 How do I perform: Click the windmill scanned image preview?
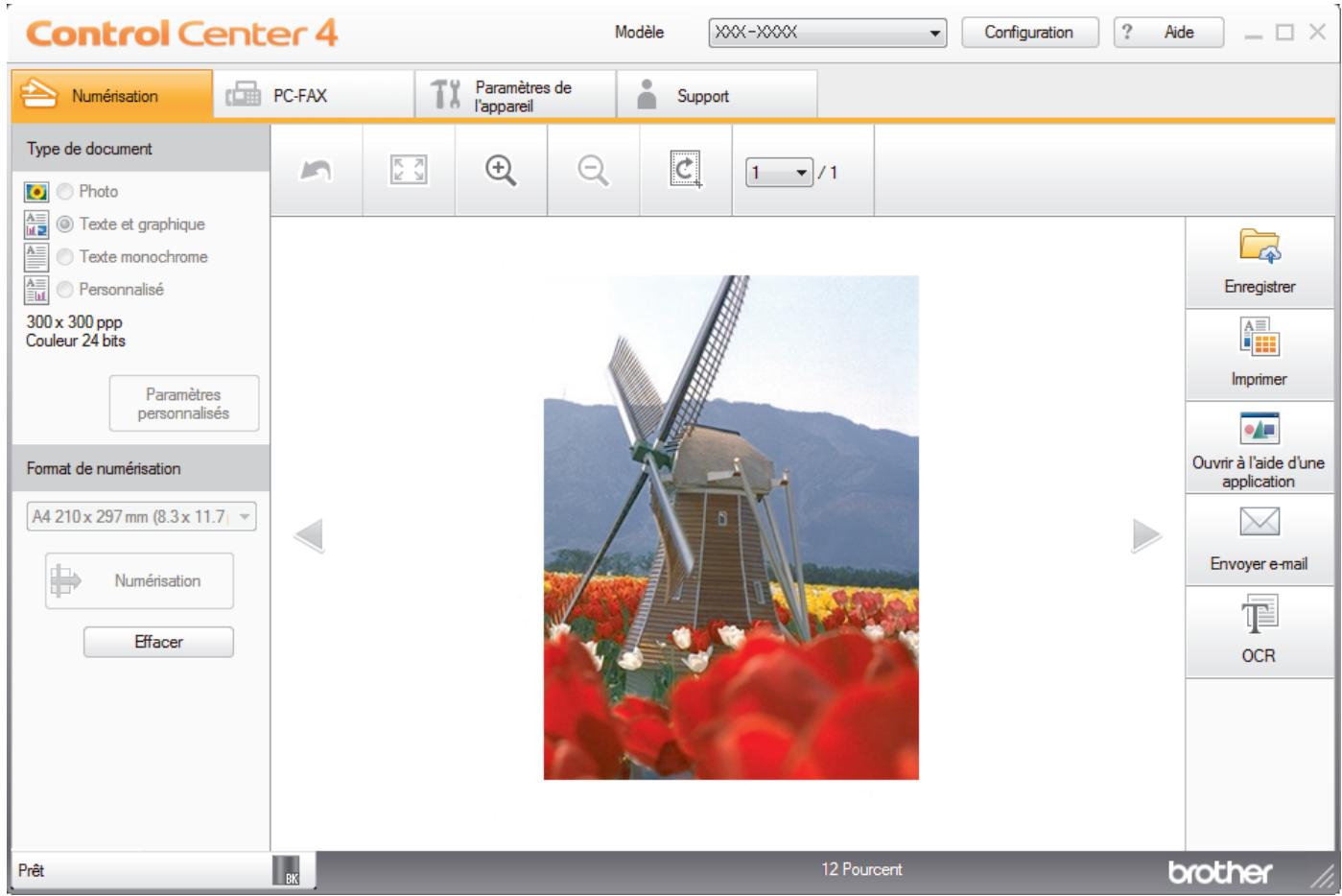point(731,528)
